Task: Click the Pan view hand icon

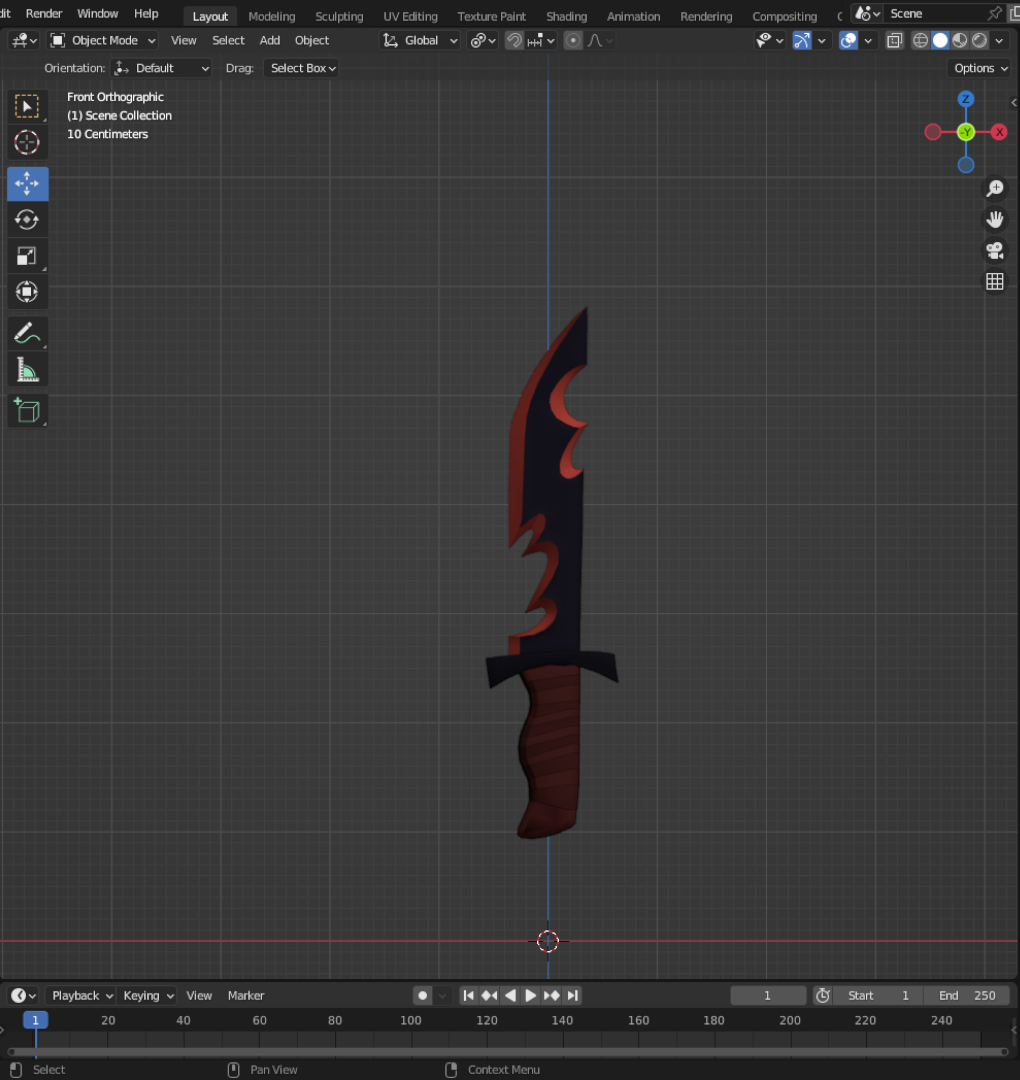Action: tap(995, 219)
